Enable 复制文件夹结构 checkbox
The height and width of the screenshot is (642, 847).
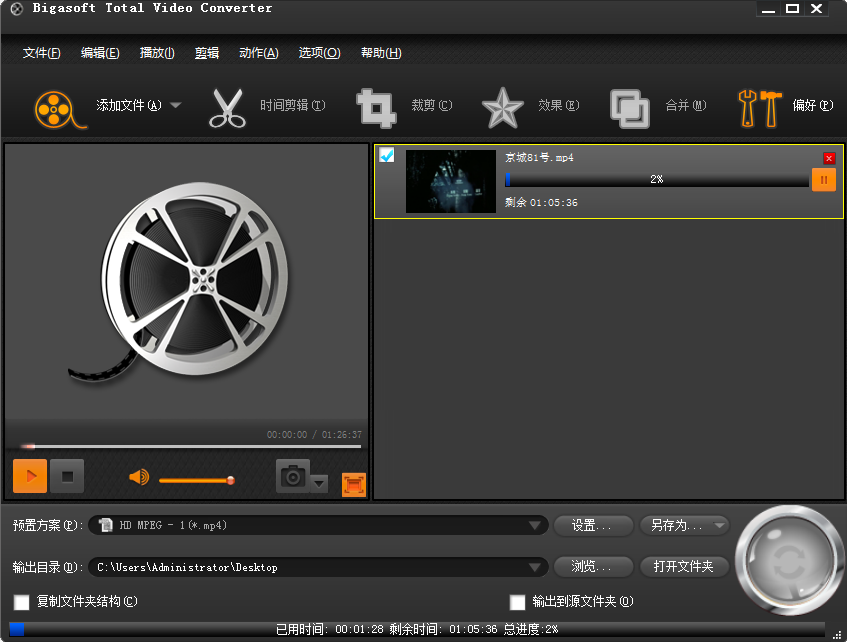point(21,602)
